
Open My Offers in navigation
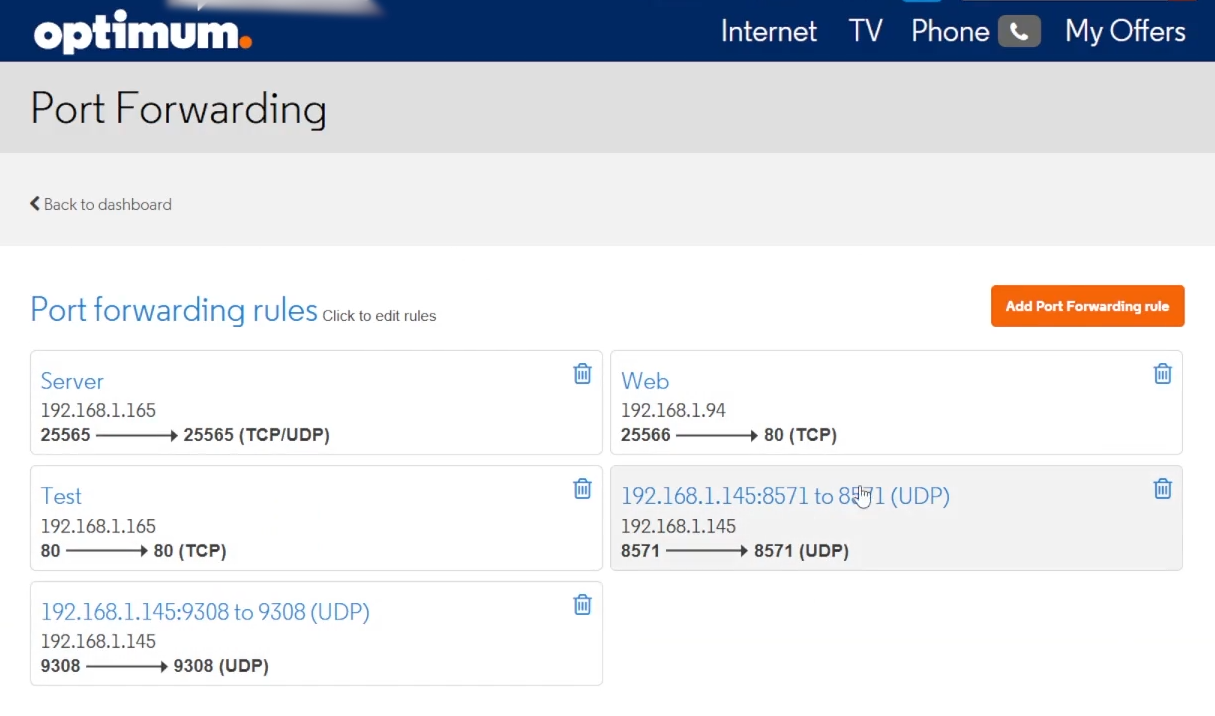[x=1125, y=32]
